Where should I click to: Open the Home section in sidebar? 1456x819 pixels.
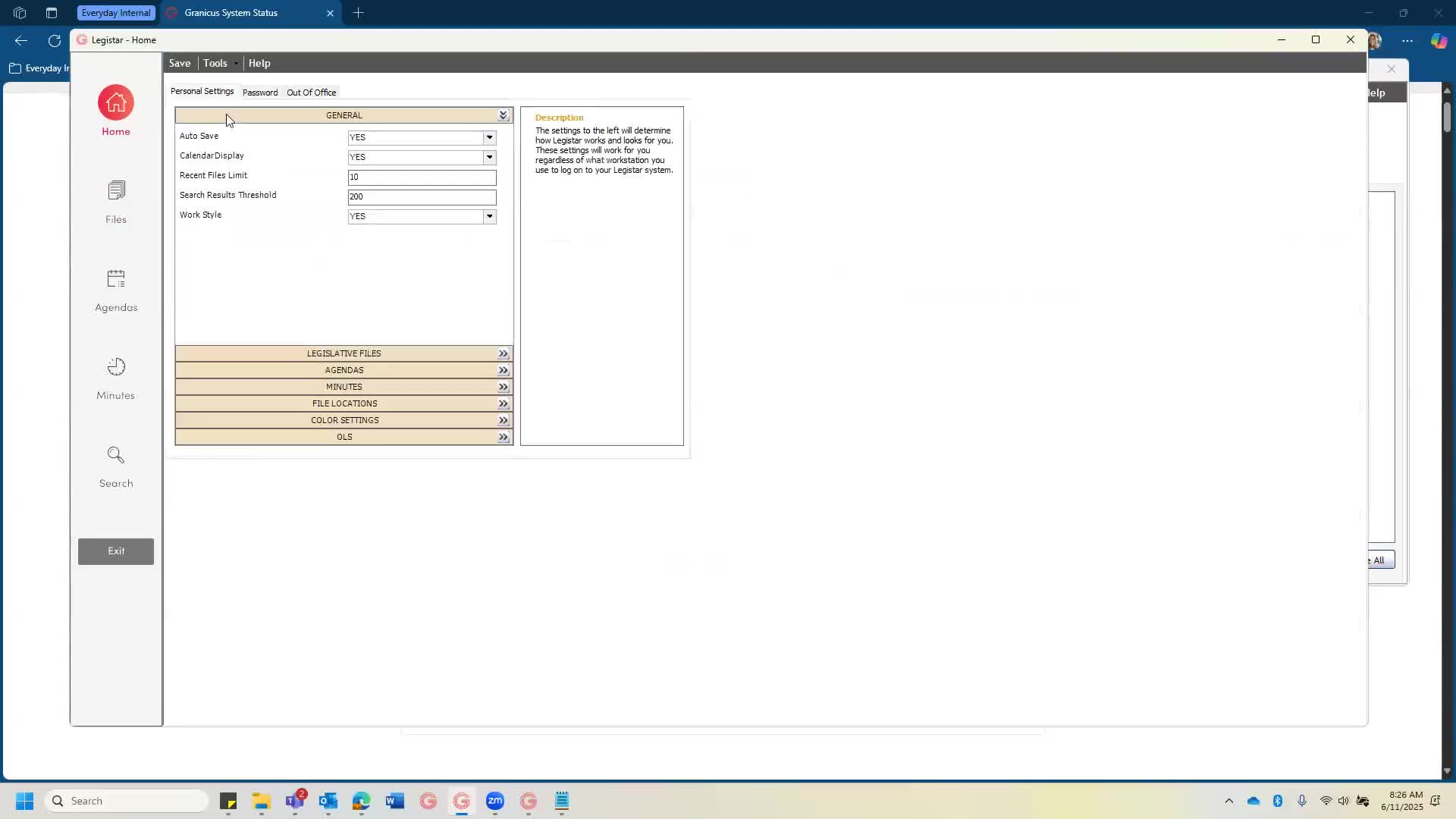116,103
